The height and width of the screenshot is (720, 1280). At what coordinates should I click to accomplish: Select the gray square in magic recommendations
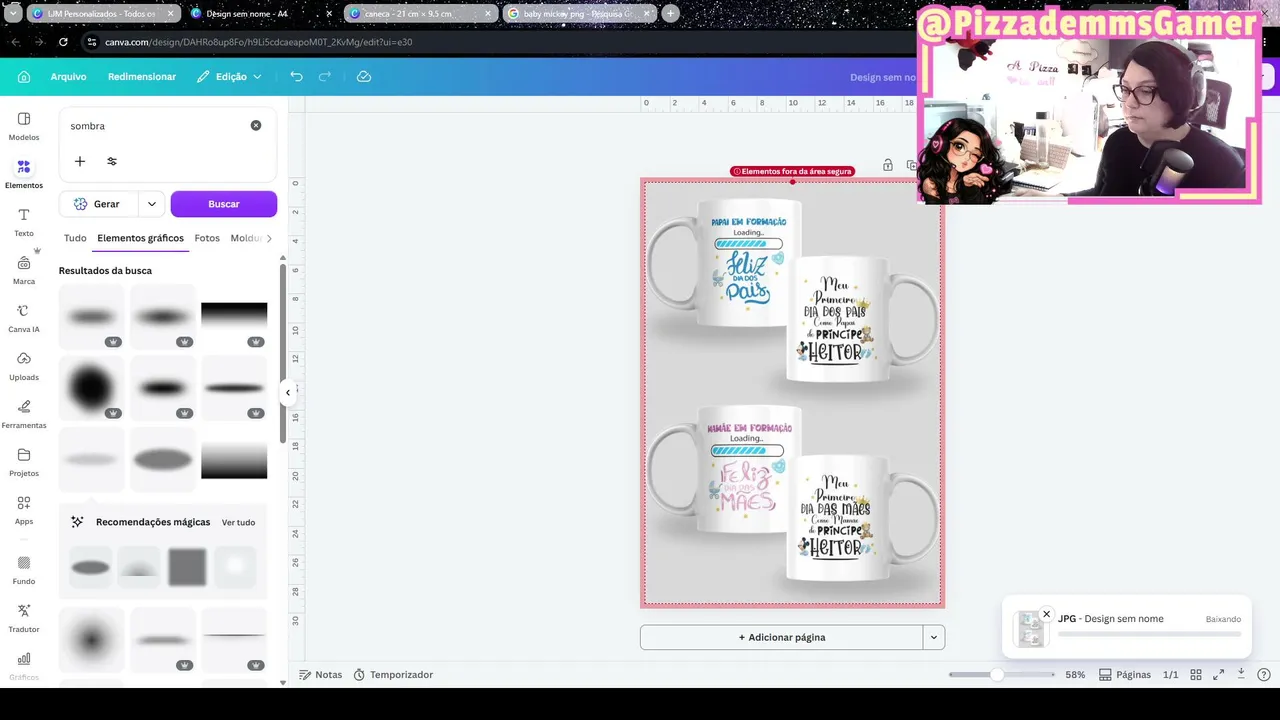187,567
